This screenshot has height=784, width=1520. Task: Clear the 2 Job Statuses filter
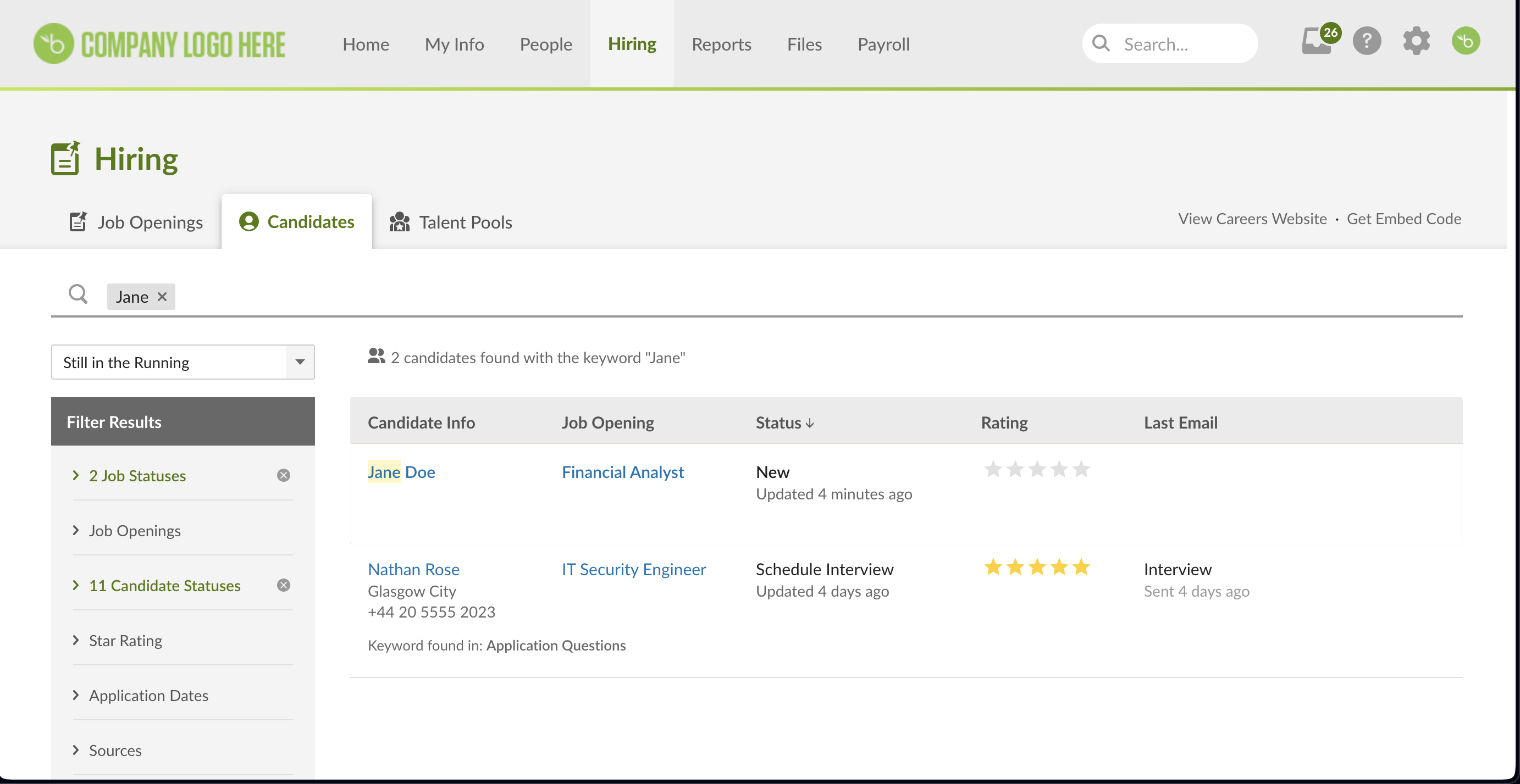(x=283, y=475)
